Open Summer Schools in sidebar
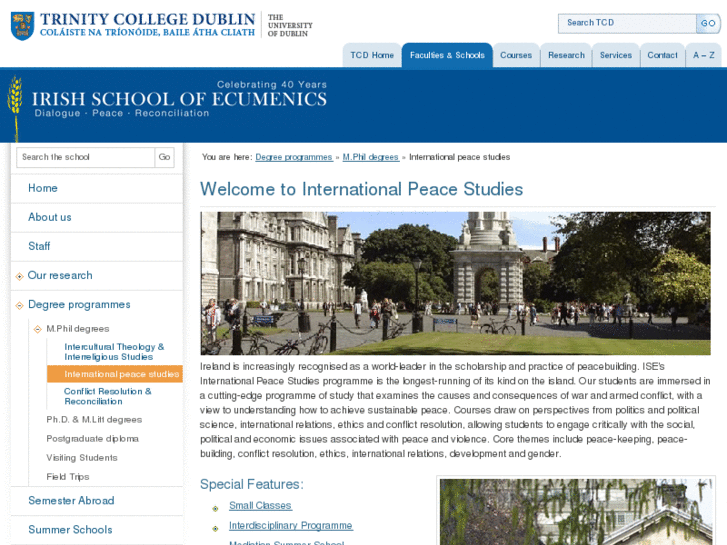 pos(70,530)
